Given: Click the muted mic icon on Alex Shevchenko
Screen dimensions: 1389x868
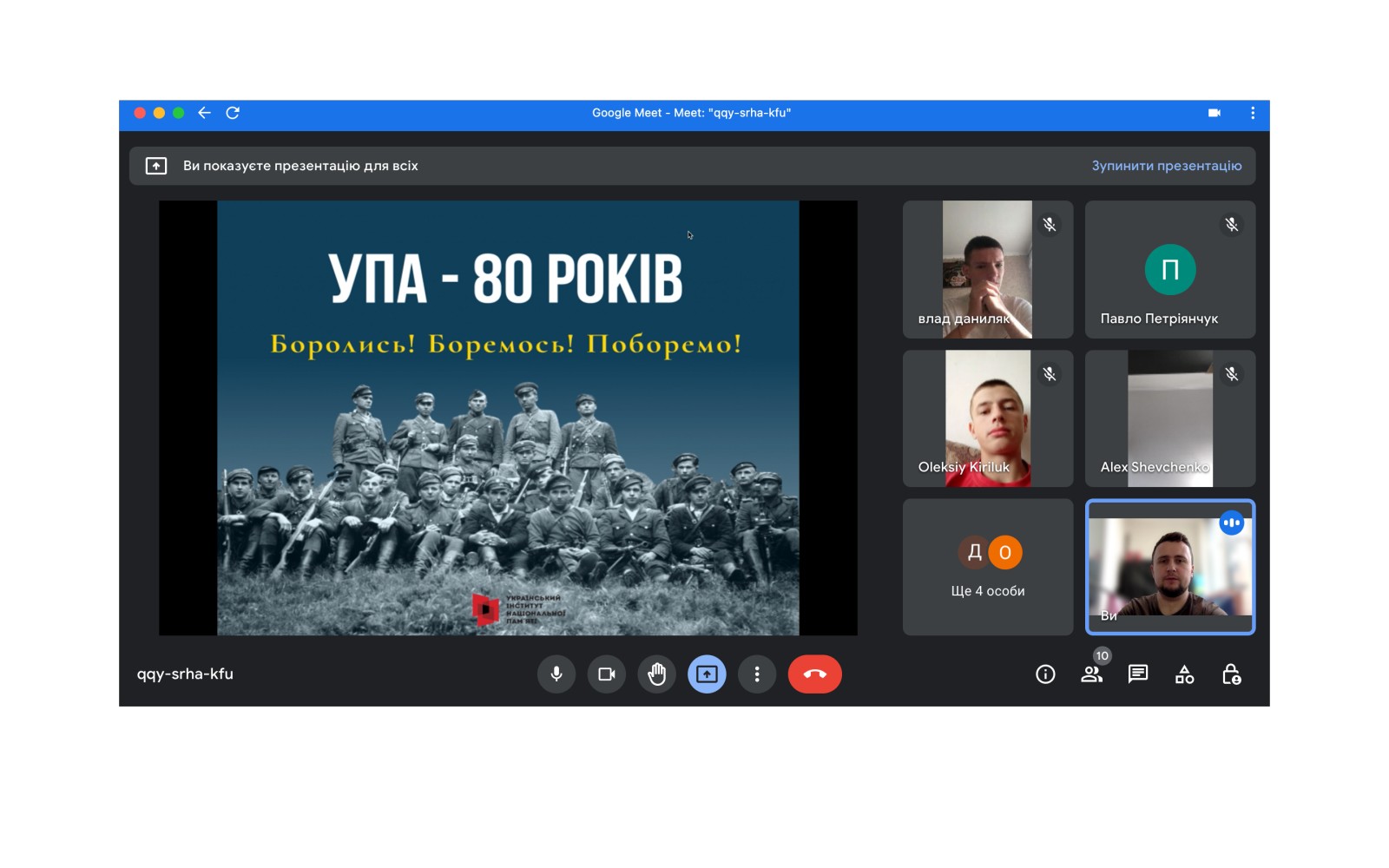Looking at the screenshot, I should pyautogui.click(x=1231, y=374).
